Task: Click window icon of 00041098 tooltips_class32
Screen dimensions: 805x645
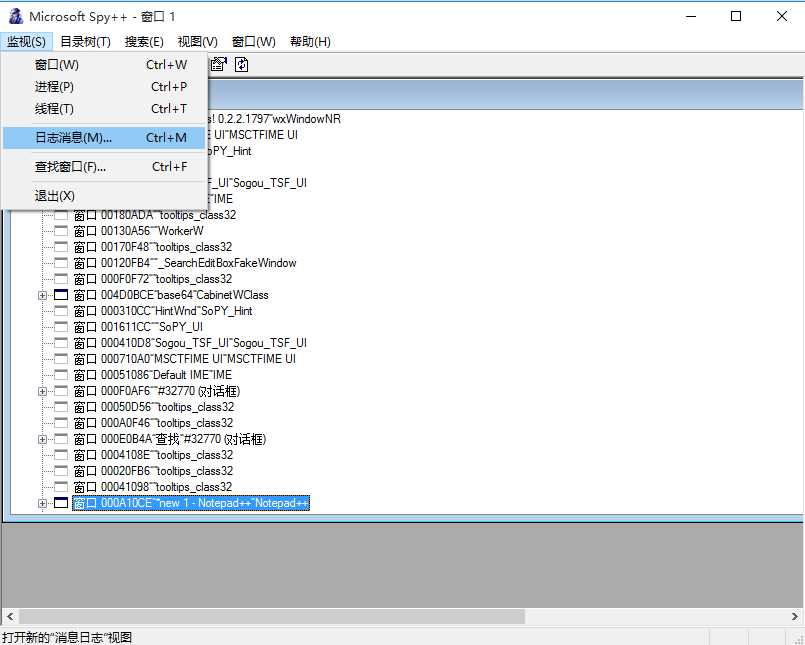Action: [x=61, y=487]
